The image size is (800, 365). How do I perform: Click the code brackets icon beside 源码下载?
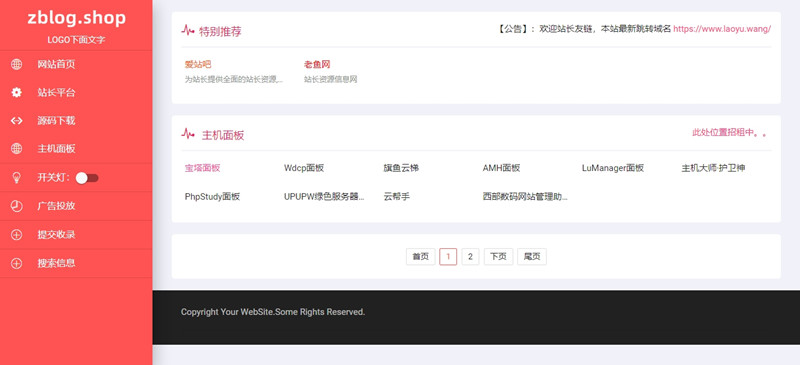click(17, 121)
